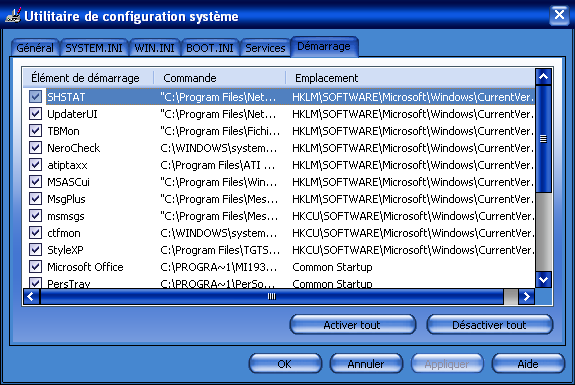This screenshot has height=385, width=575.
Task: Uncheck the UpdaterUI startup item
Action: point(35,114)
